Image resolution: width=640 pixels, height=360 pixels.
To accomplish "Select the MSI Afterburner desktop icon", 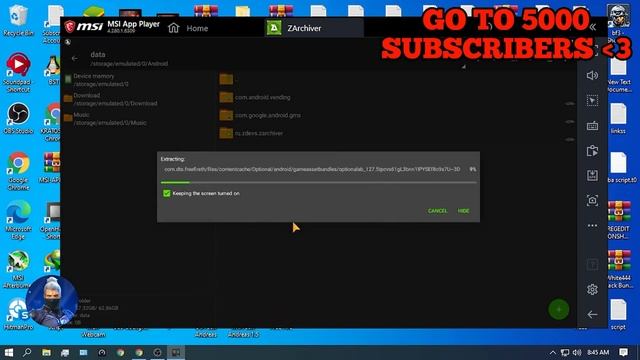I will click(x=18, y=269).
